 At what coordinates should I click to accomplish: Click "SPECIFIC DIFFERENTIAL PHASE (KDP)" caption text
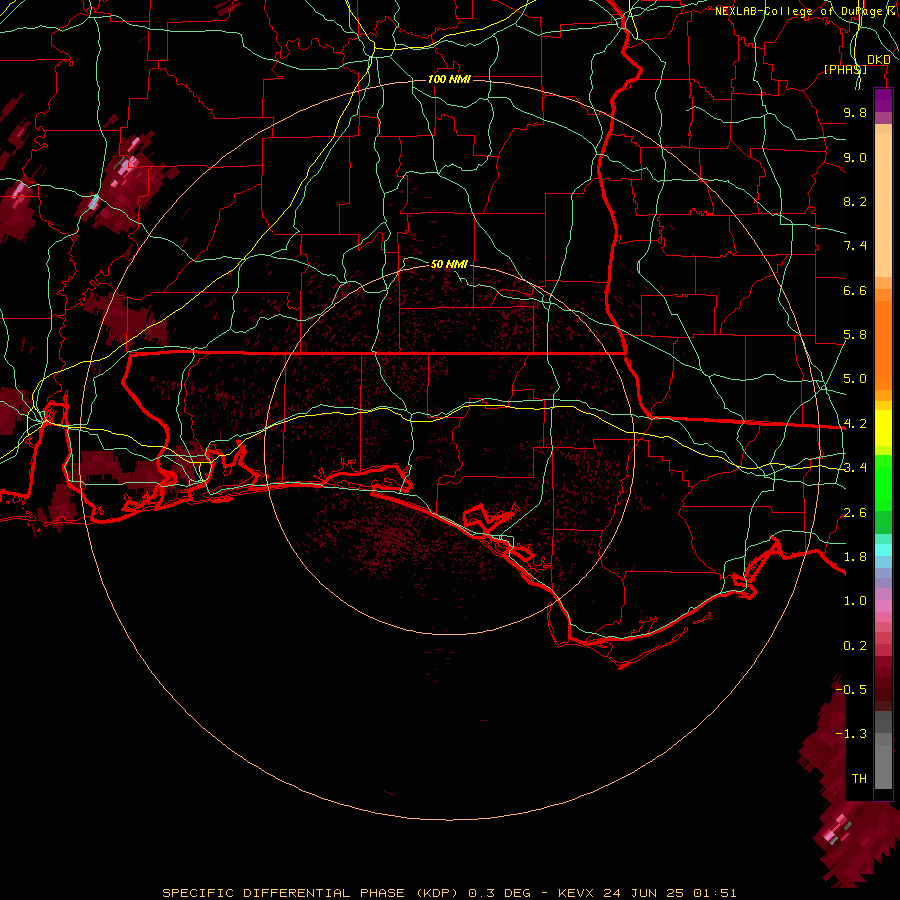click(308, 893)
